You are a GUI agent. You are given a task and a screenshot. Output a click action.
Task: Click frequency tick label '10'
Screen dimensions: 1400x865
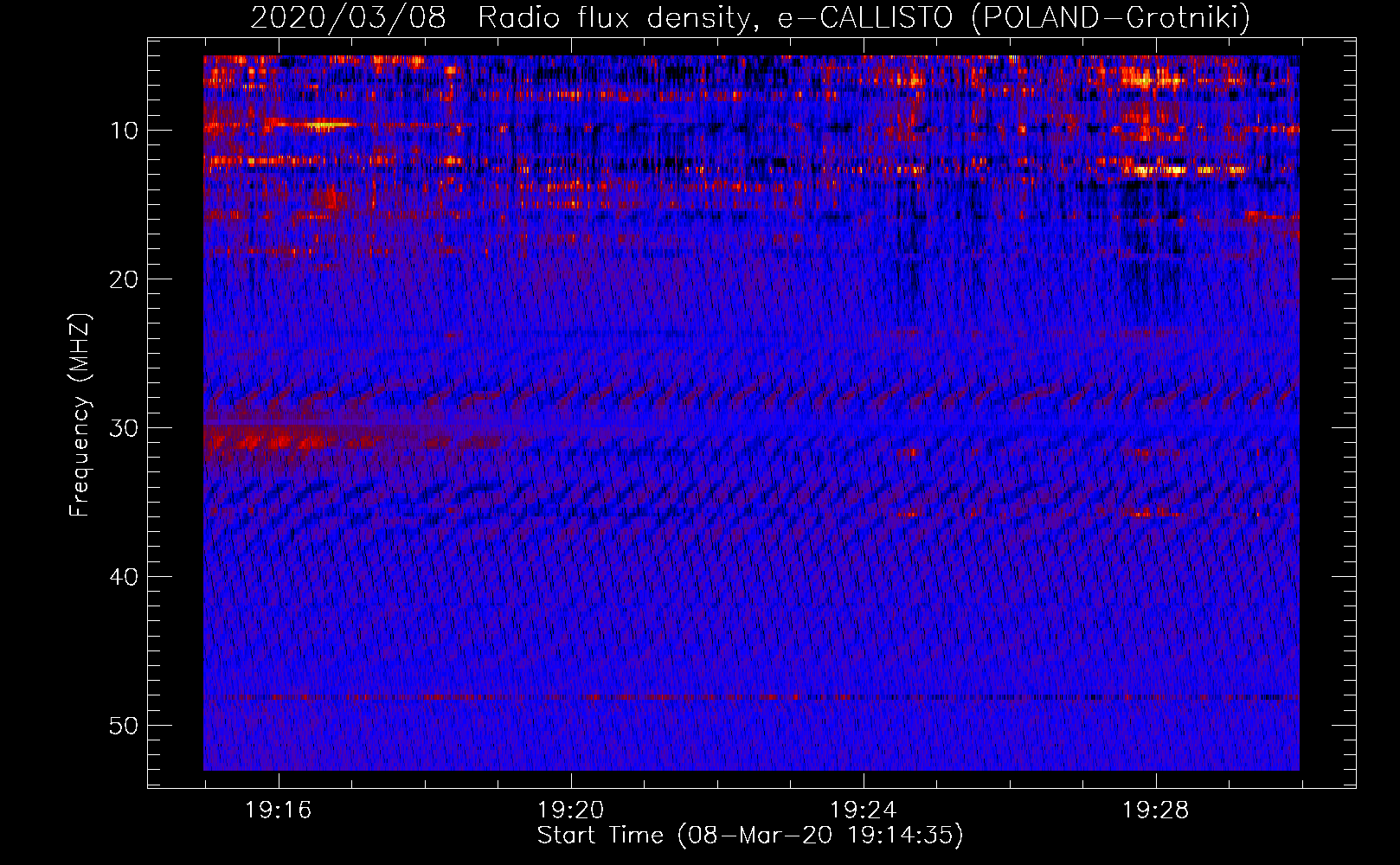coord(125,131)
